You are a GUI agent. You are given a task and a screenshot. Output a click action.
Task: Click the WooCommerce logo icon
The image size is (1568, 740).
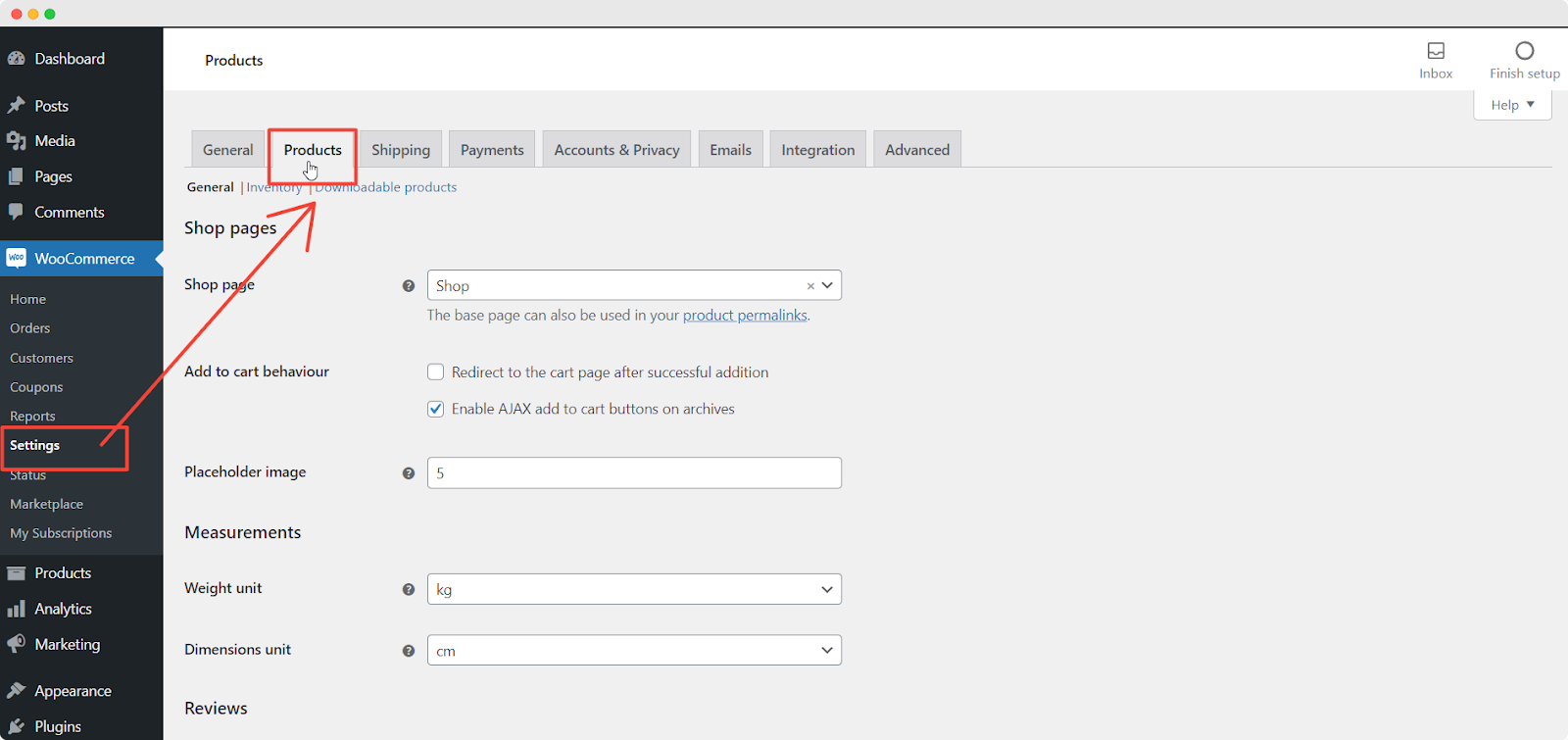[x=16, y=258]
